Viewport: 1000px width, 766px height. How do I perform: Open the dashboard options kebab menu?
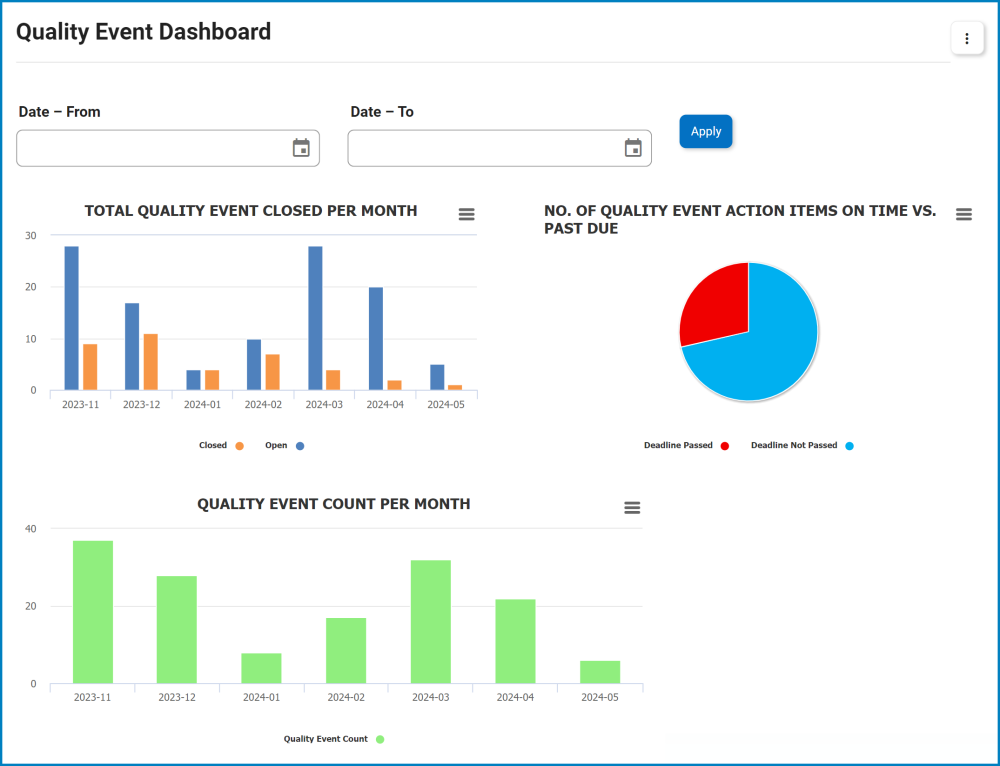(966, 38)
